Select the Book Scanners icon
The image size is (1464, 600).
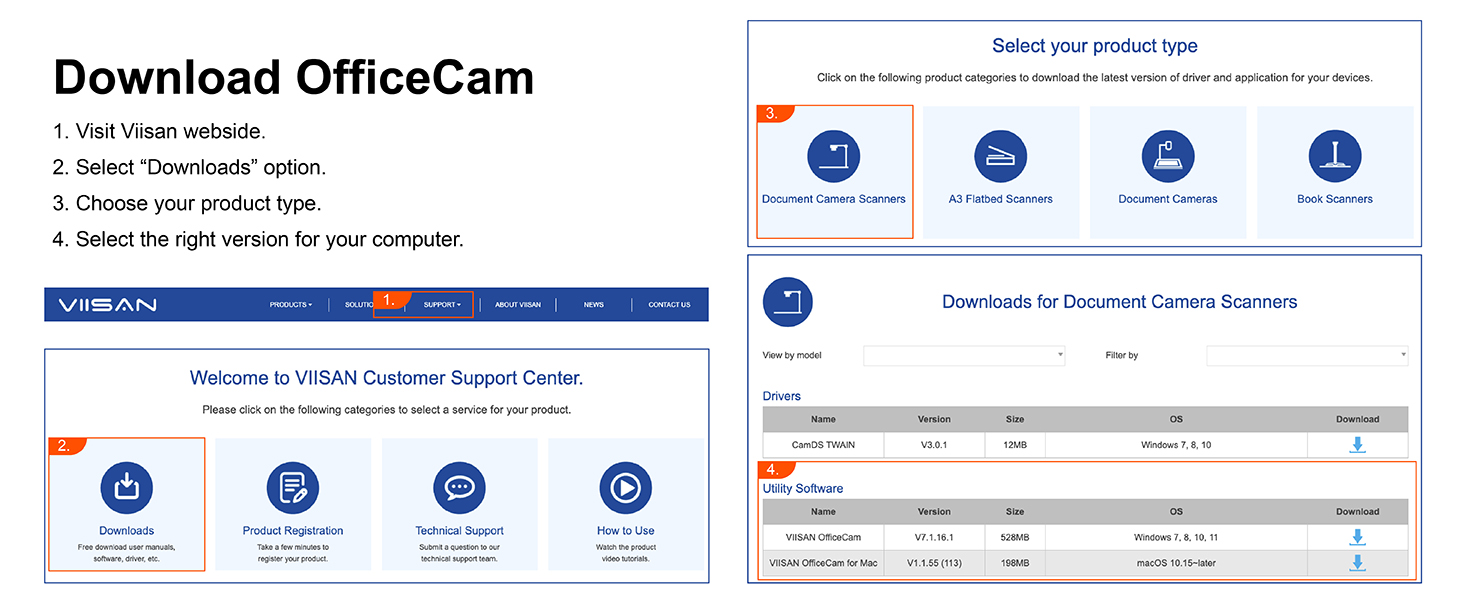pos(1335,156)
